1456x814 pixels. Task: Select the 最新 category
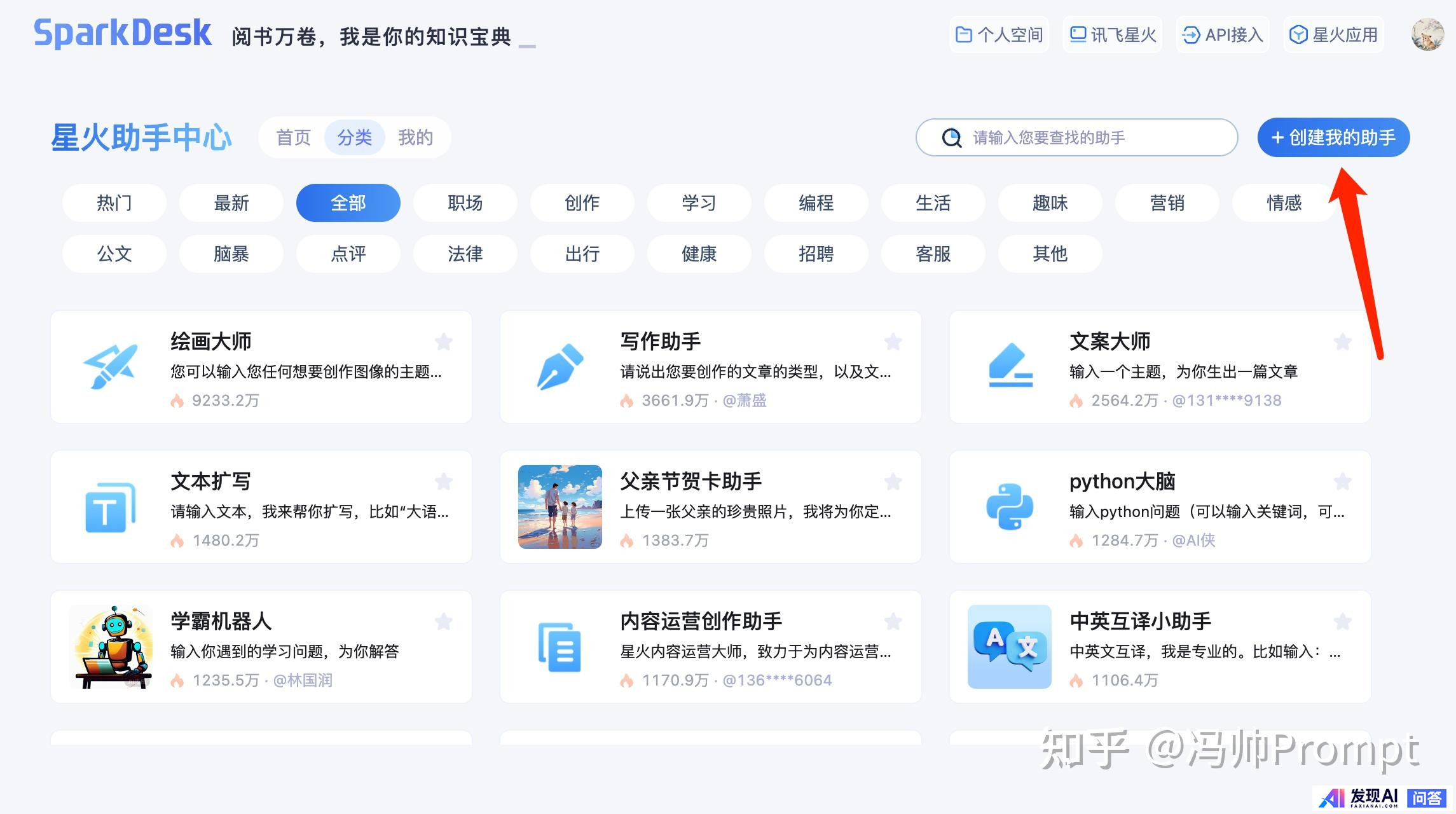pos(231,203)
